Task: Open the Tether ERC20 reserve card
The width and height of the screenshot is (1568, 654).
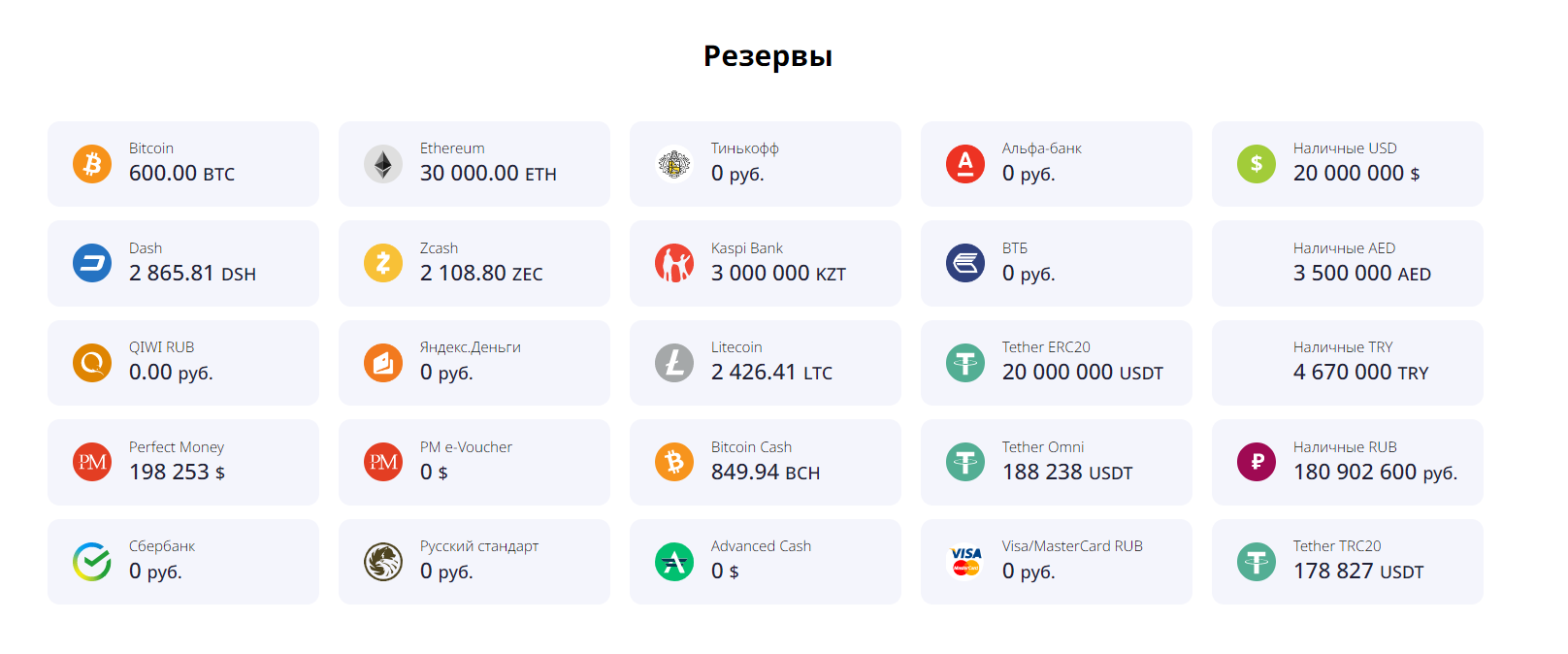Action: pyautogui.click(x=1057, y=363)
